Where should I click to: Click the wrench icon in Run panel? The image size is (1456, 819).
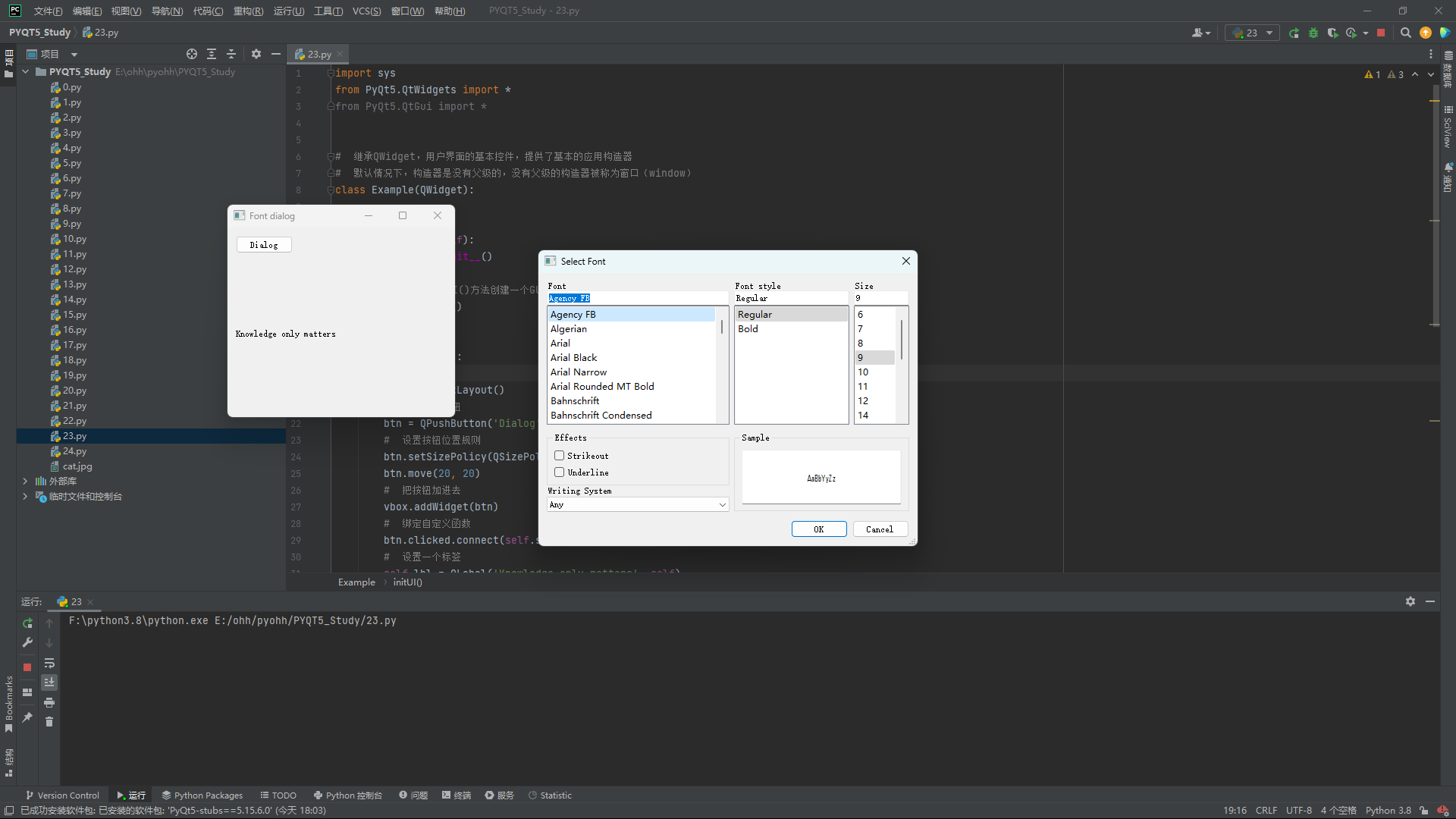coord(27,642)
